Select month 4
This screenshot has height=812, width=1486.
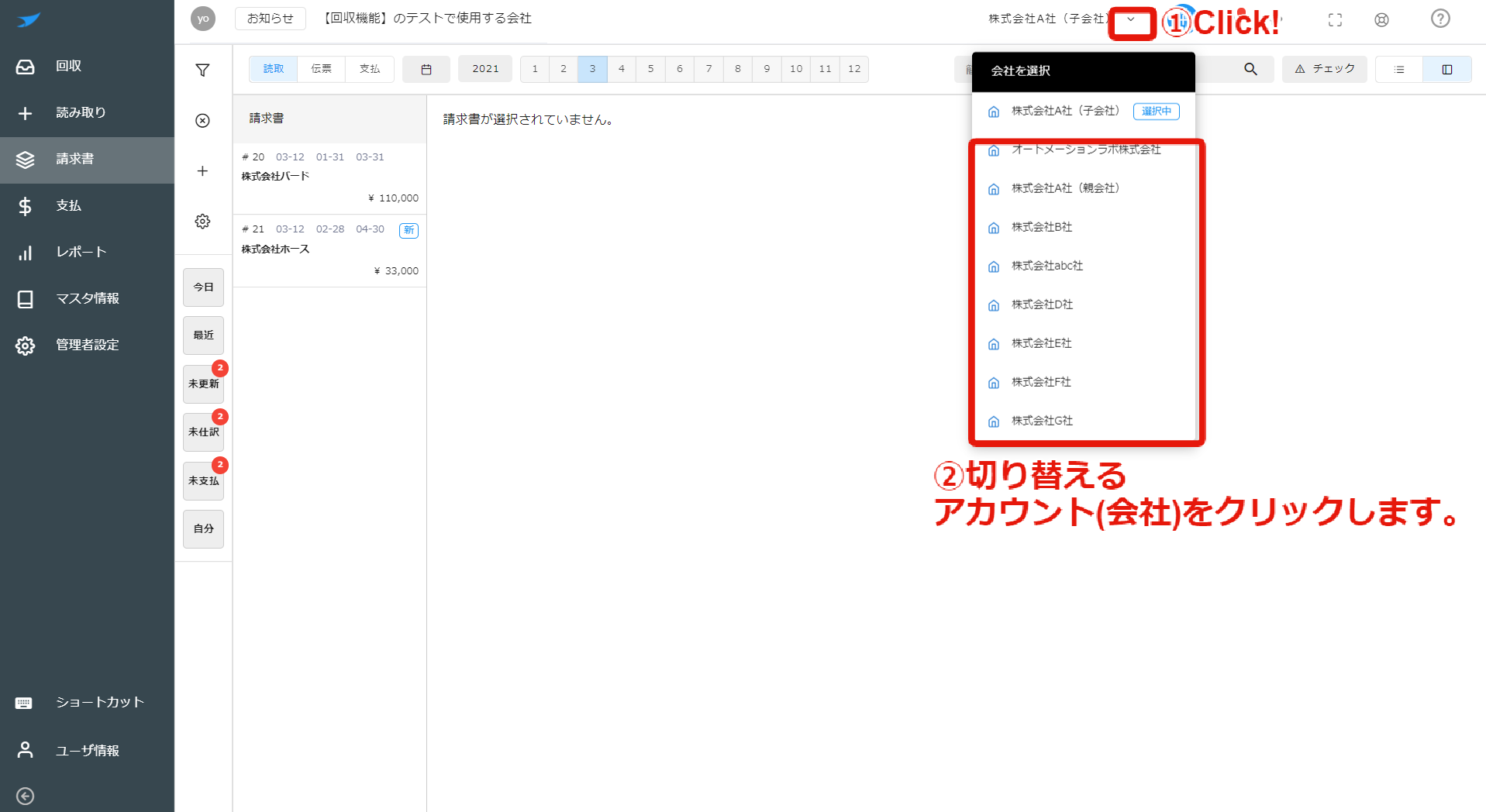click(622, 69)
